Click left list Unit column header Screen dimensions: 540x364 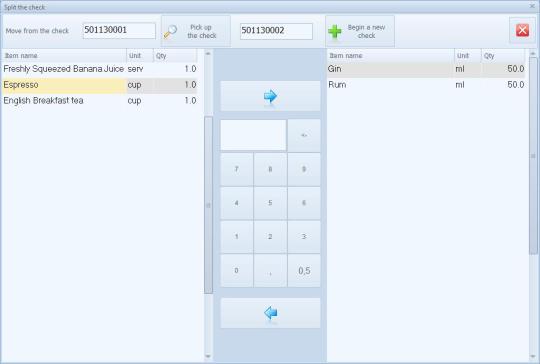(140, 55)
